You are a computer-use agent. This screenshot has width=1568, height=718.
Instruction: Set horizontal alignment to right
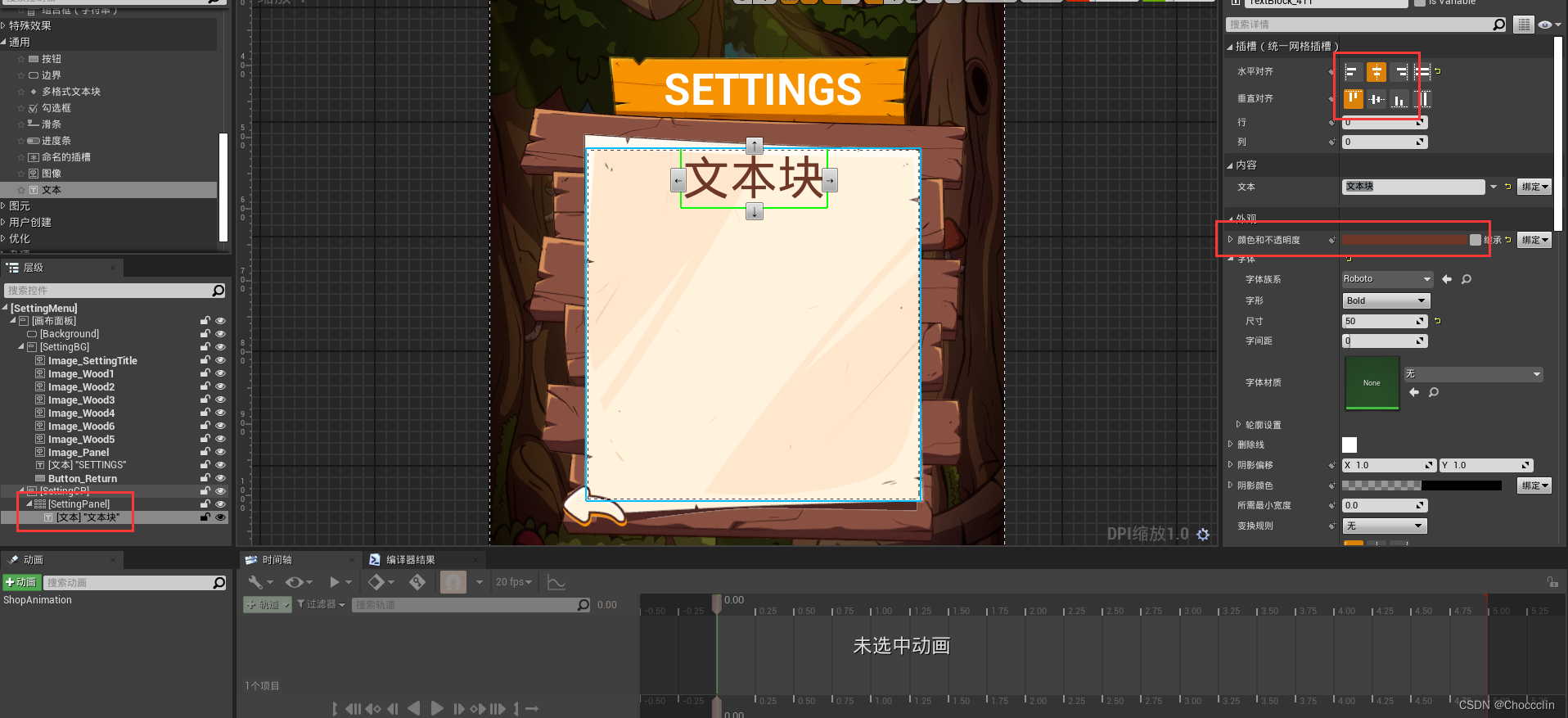coord(1400,72)
